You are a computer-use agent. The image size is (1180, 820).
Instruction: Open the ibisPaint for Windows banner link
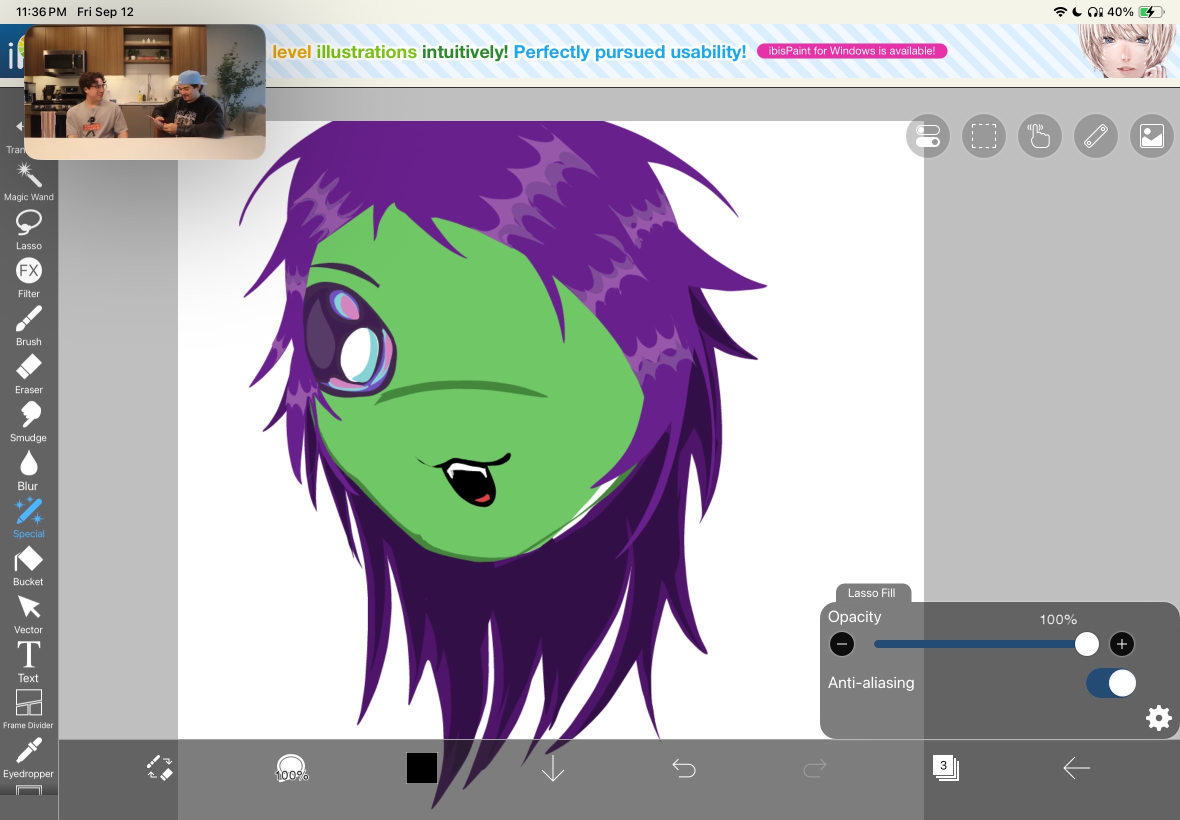point(852,51)
